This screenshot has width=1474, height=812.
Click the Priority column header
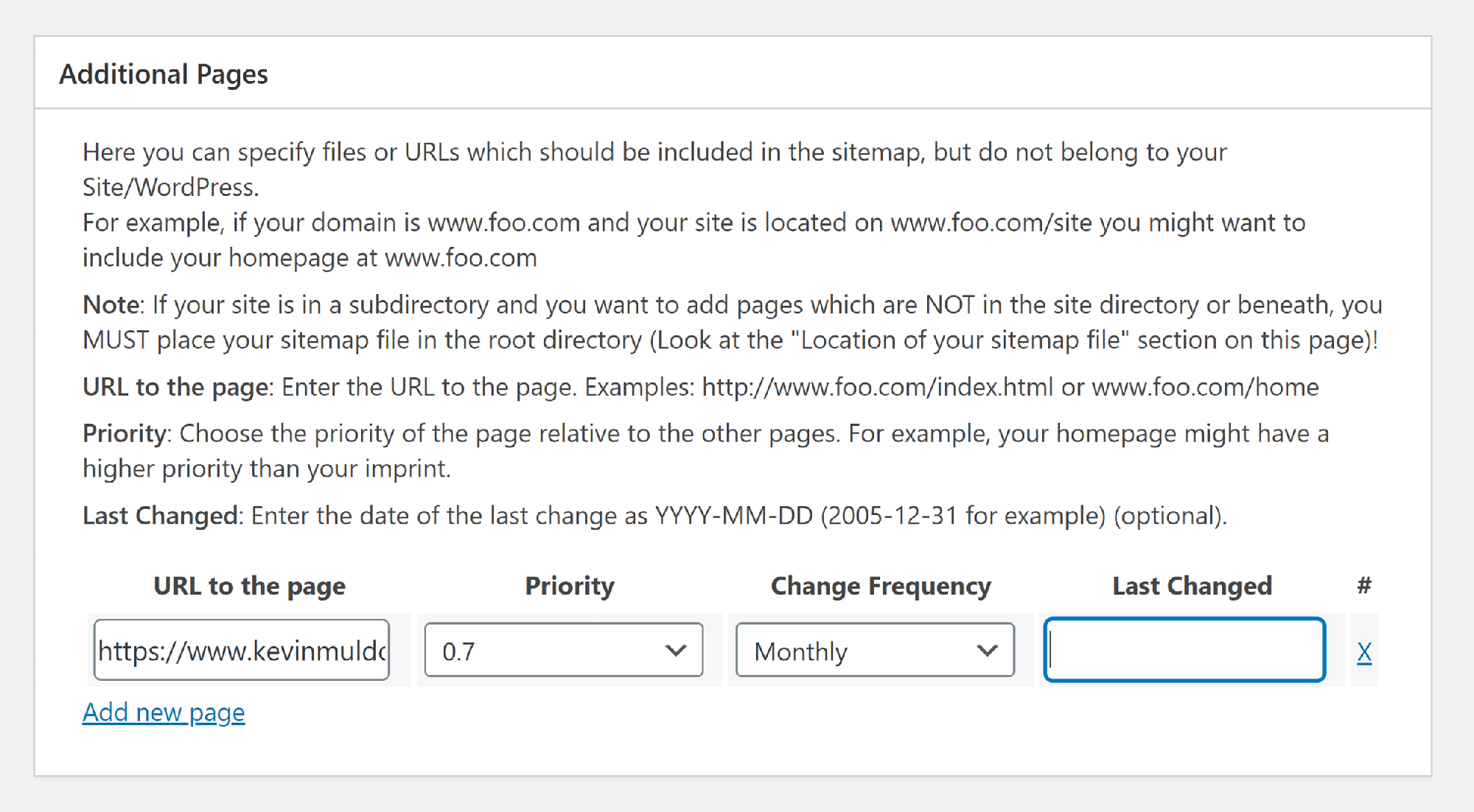(570, 586)
